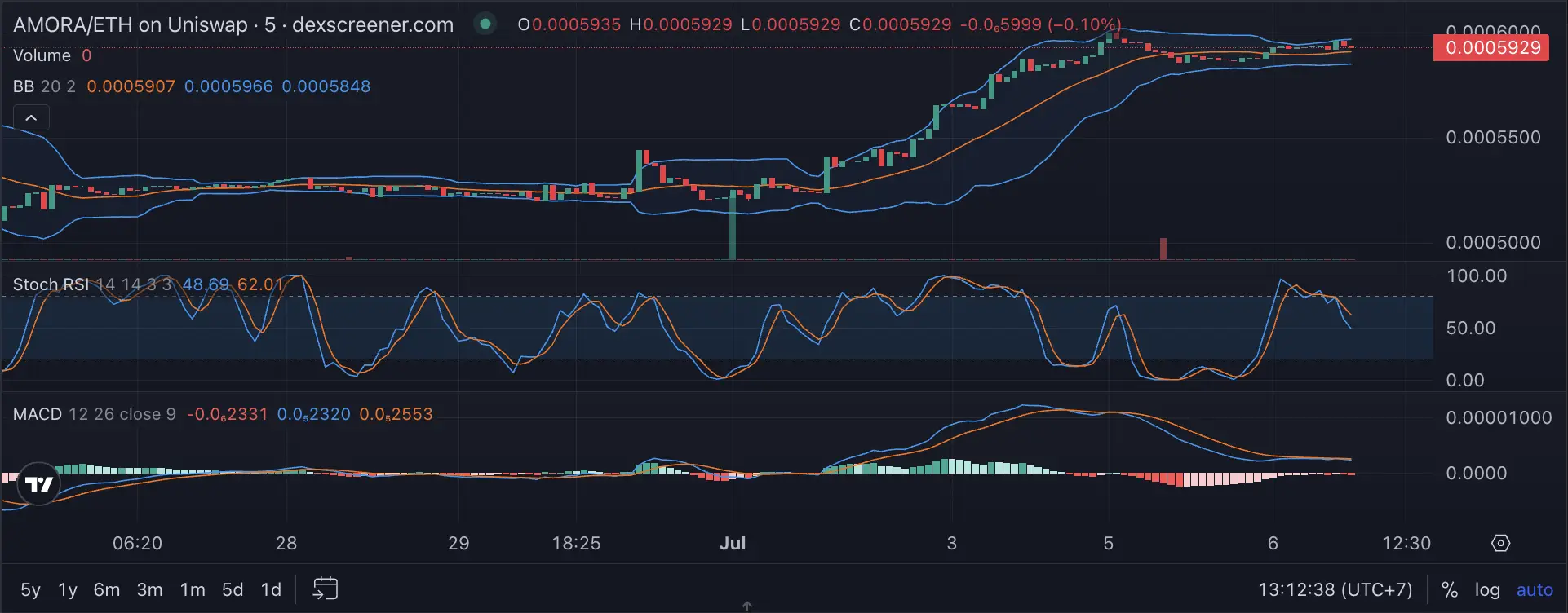This screenshot has height=613, width=1568.
Task: Click the green market status dot
Action: 485,24
